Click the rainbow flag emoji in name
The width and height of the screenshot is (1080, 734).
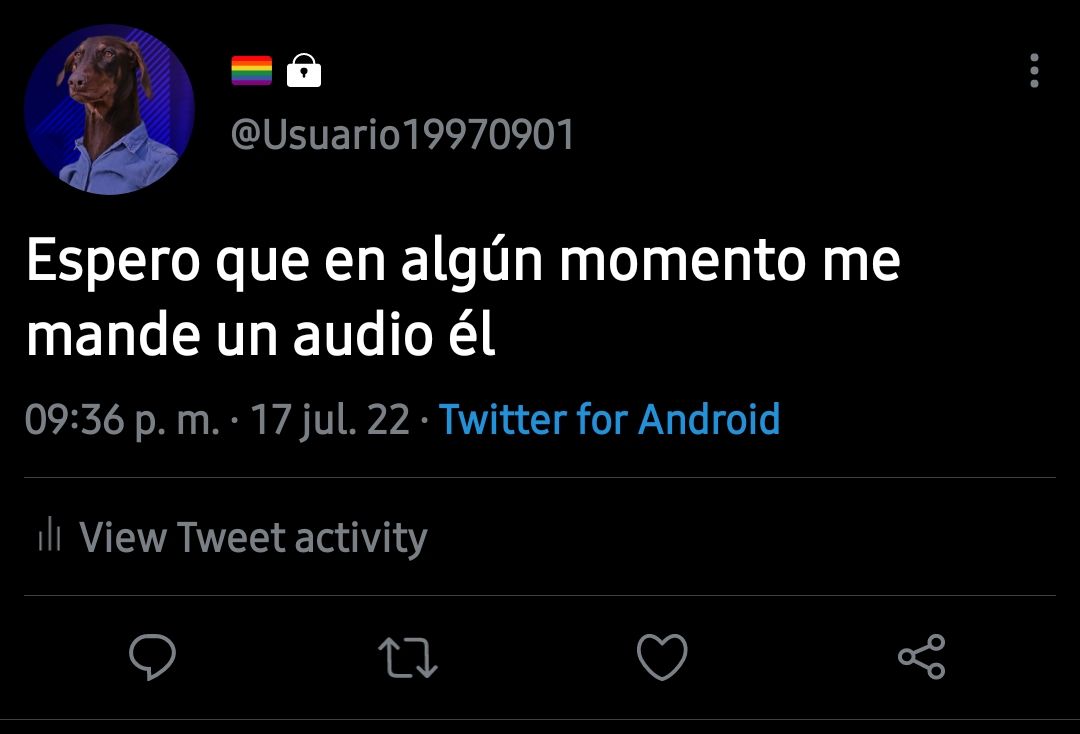[251, 71]
